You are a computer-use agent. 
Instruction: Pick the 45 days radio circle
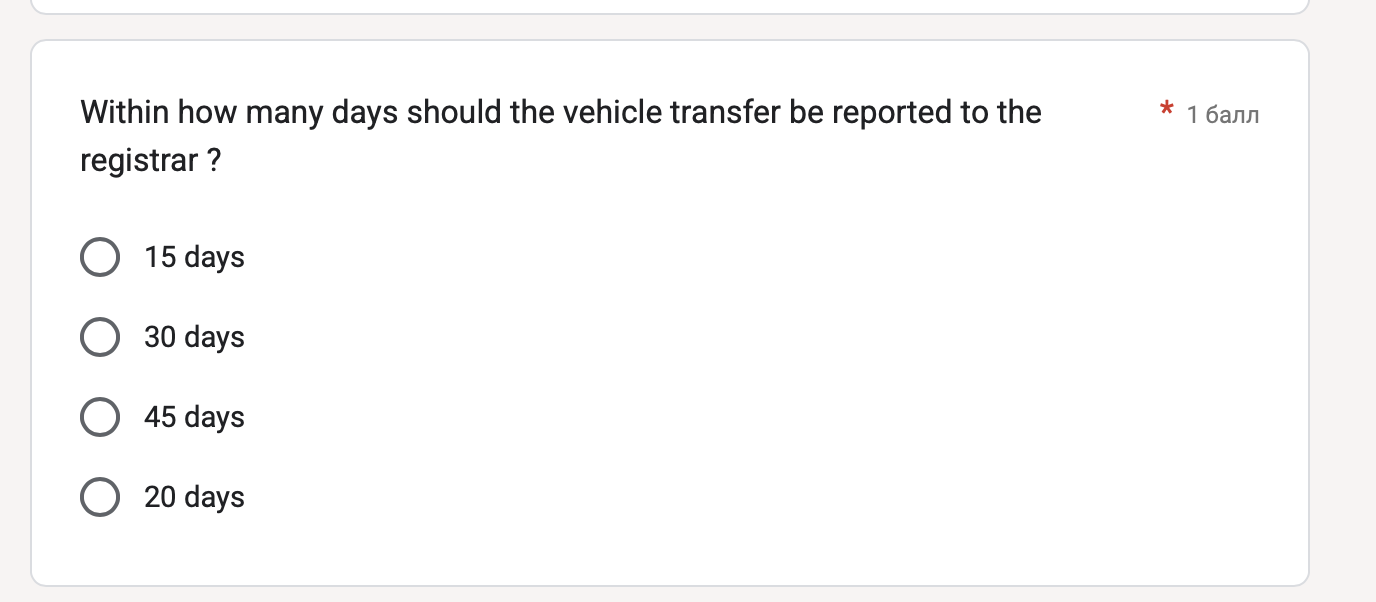click(100, 417)
